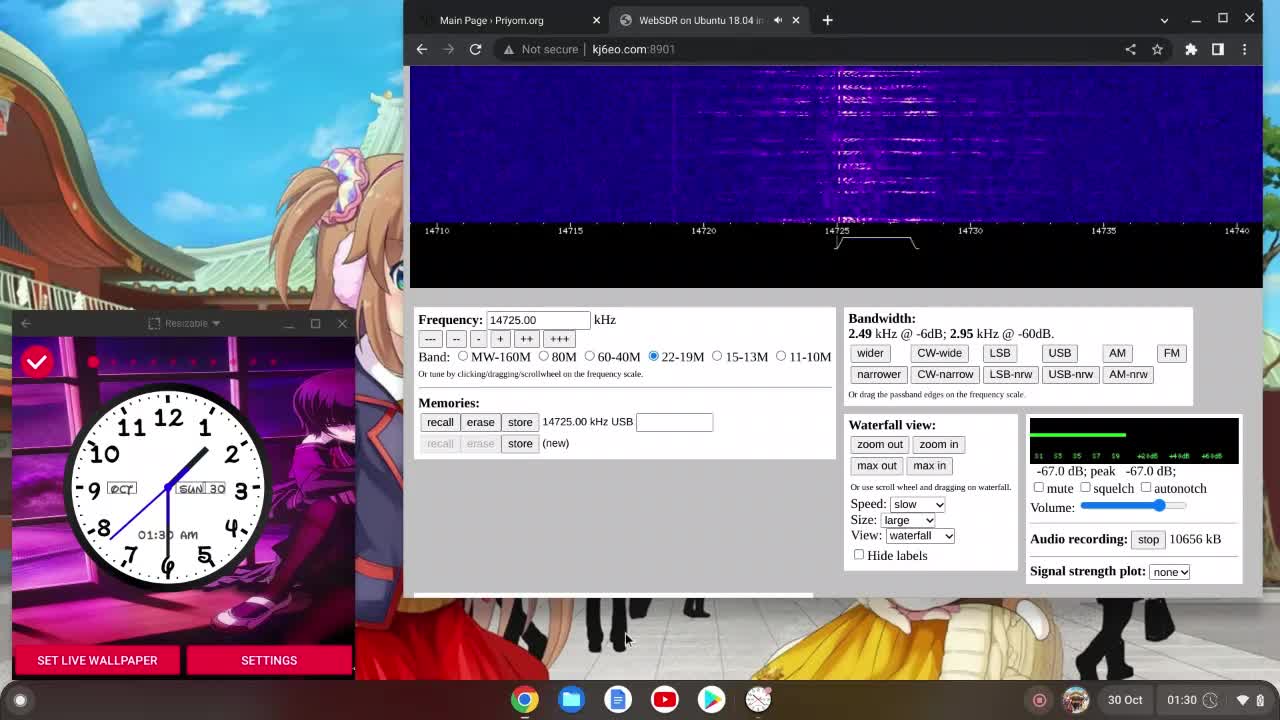Open waterfall Speed dropdown
The image size is (1280, 720).
pos(917,504)
